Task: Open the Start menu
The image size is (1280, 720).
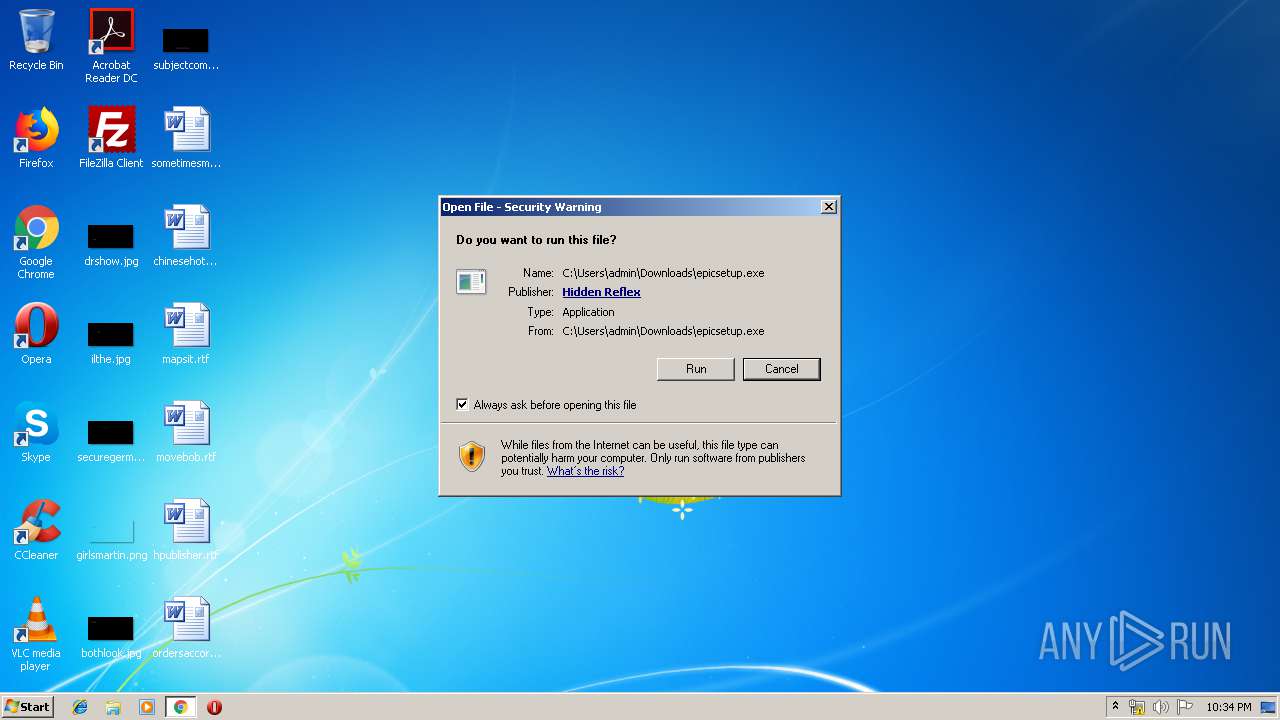Action: pos(28,707)
